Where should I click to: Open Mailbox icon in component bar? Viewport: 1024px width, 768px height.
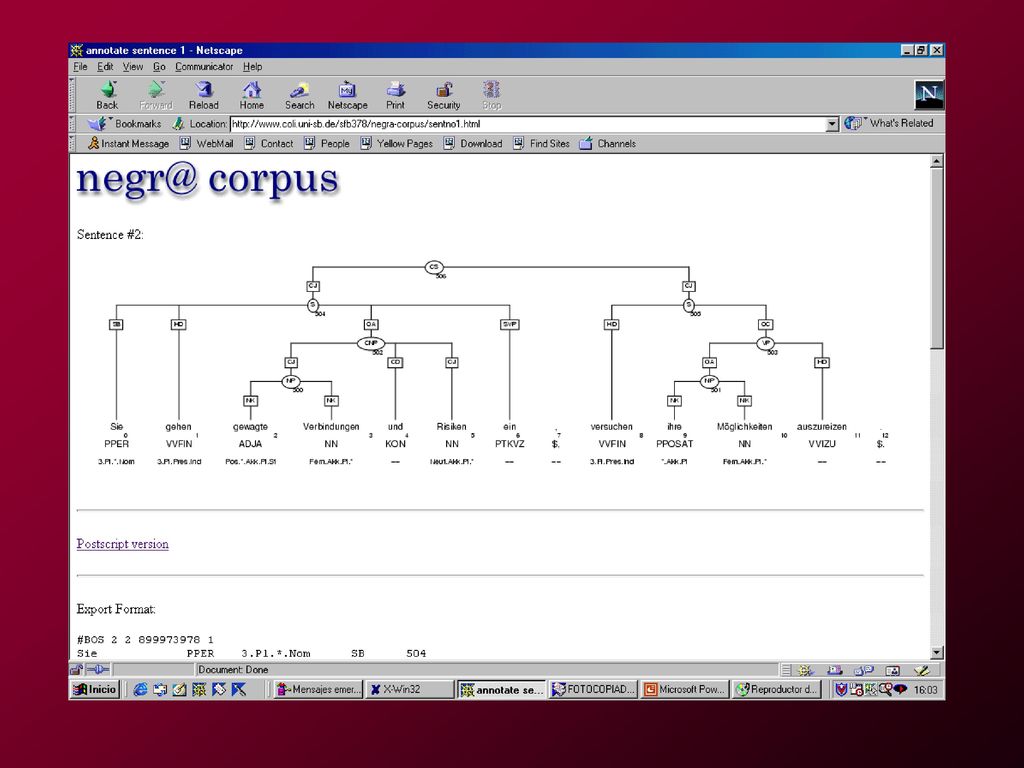(834, 670)
